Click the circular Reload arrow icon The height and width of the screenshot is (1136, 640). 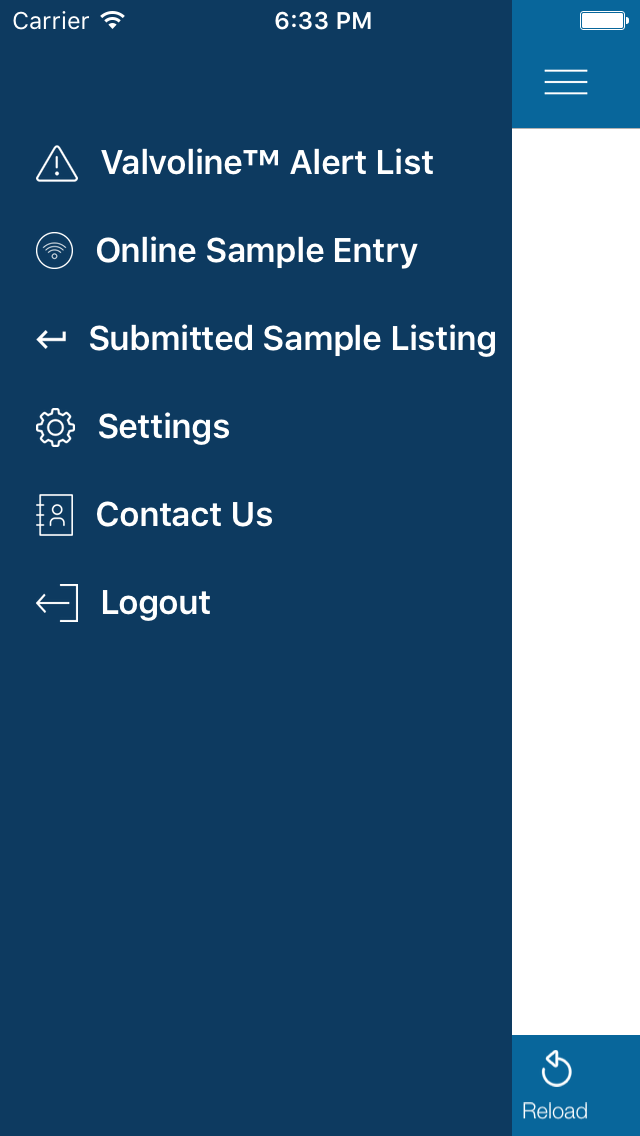pos(556,1069)
